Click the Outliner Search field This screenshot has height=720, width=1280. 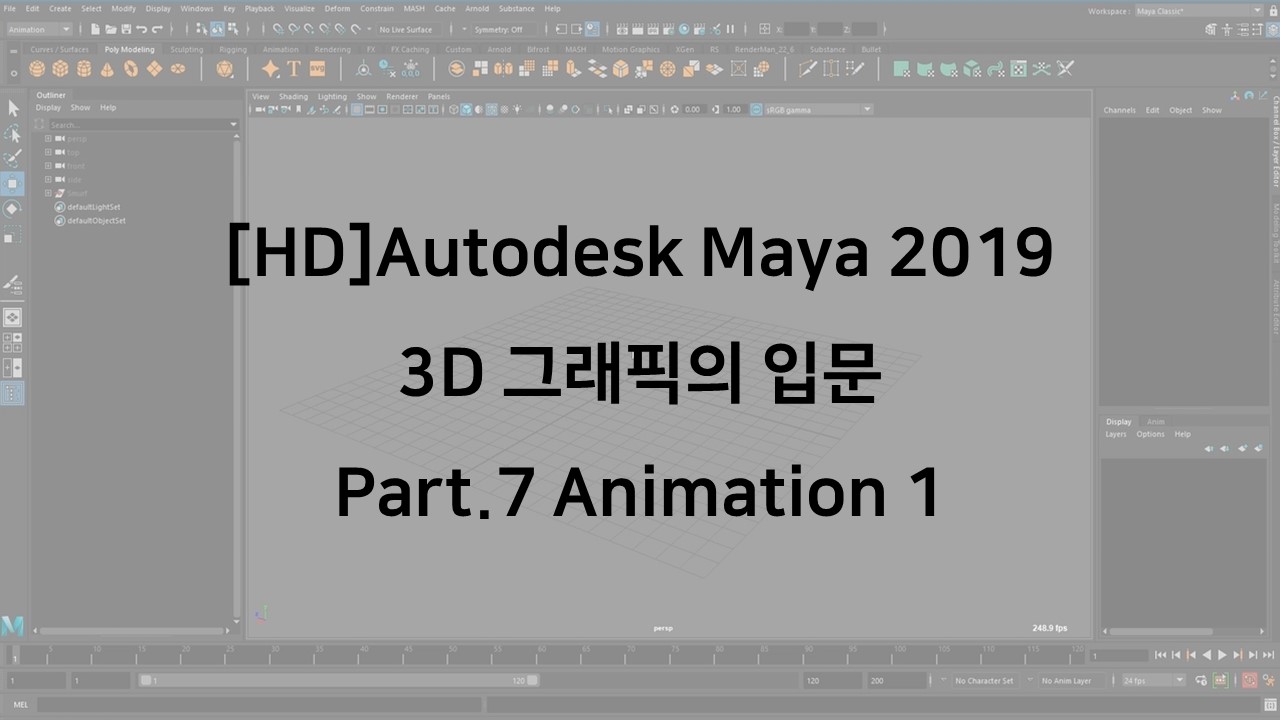point(138,125)
